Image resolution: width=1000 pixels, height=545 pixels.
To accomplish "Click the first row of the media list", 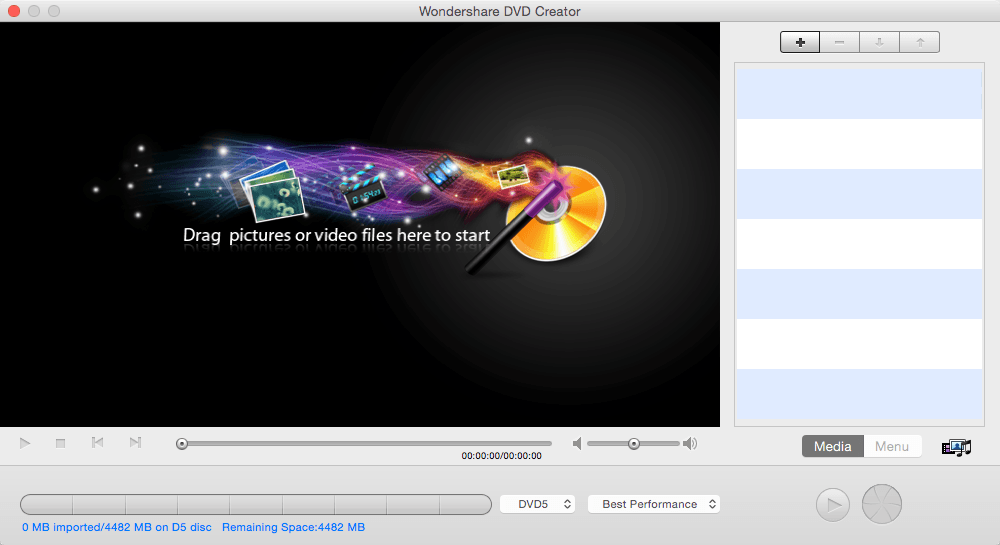I will pos(859,94).
